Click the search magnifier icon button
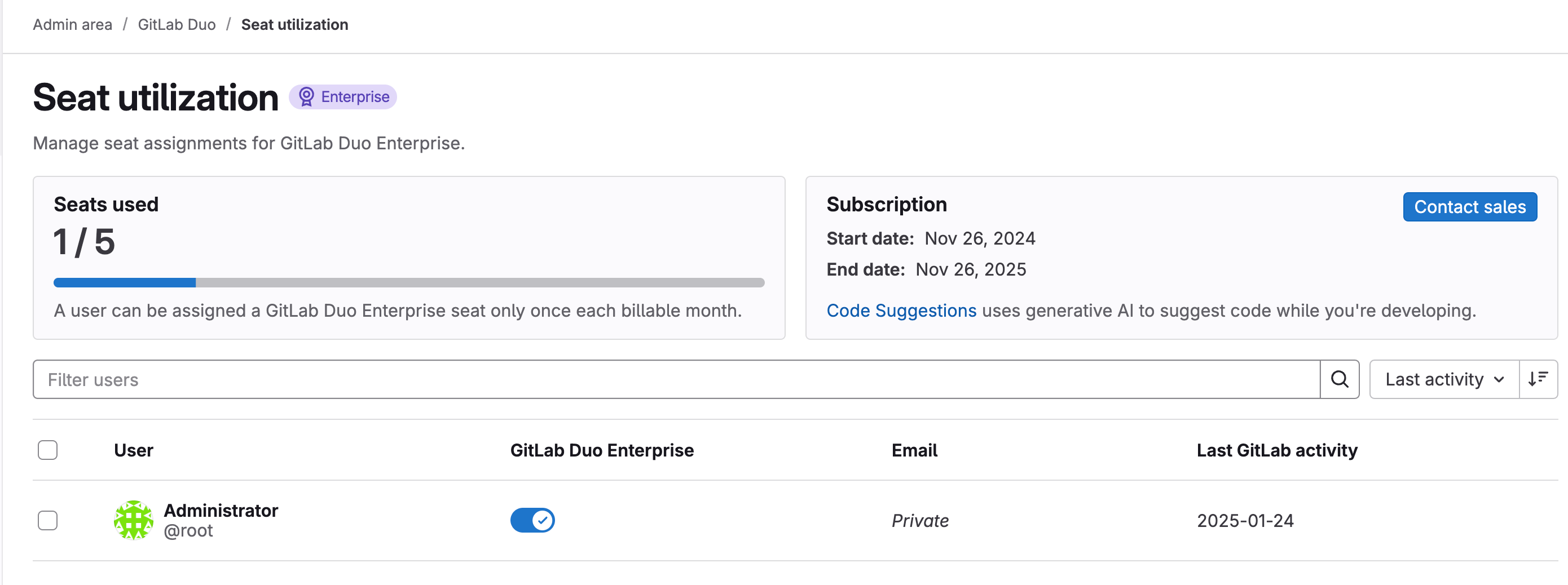The image size is (1568, 585). pyautogui.click(x=1339, y=379)
